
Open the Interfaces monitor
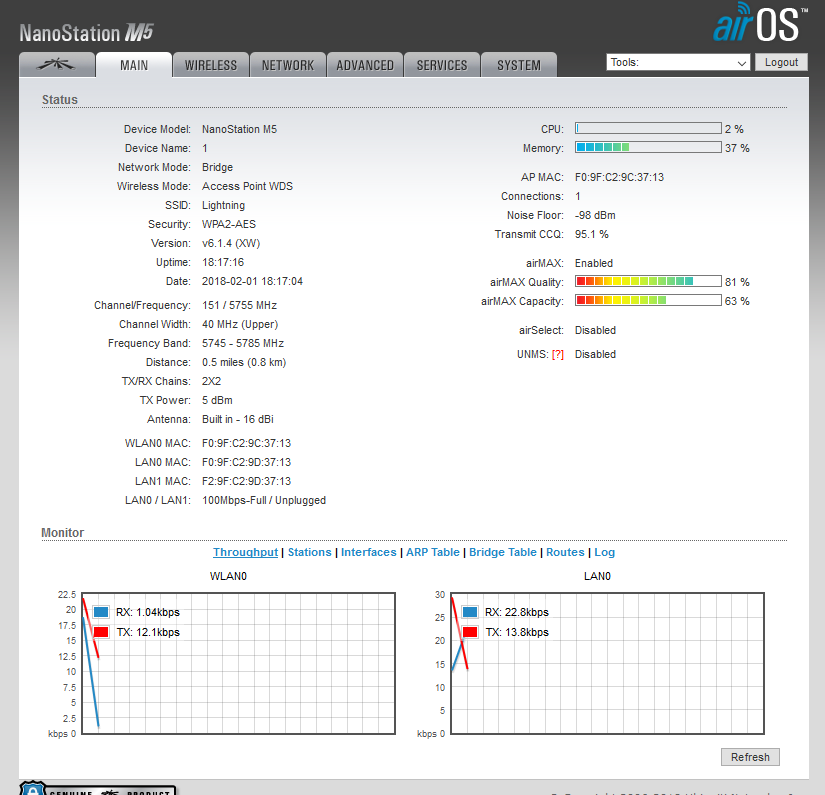click(368, 552)
